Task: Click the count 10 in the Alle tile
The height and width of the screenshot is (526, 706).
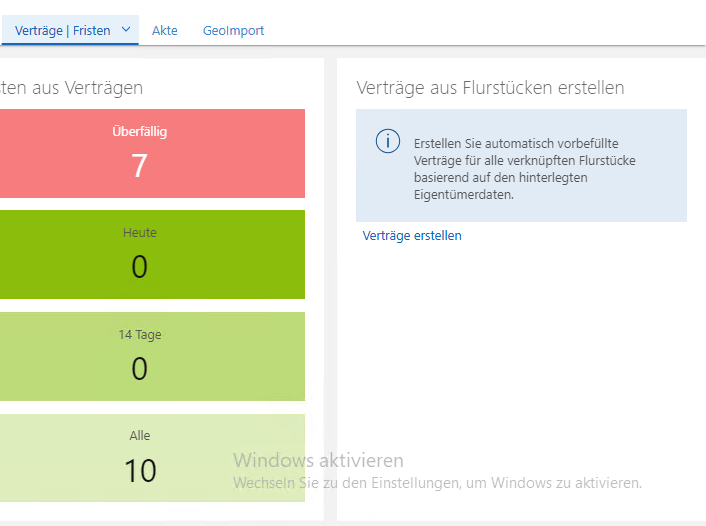Action: tap(140, 470)
